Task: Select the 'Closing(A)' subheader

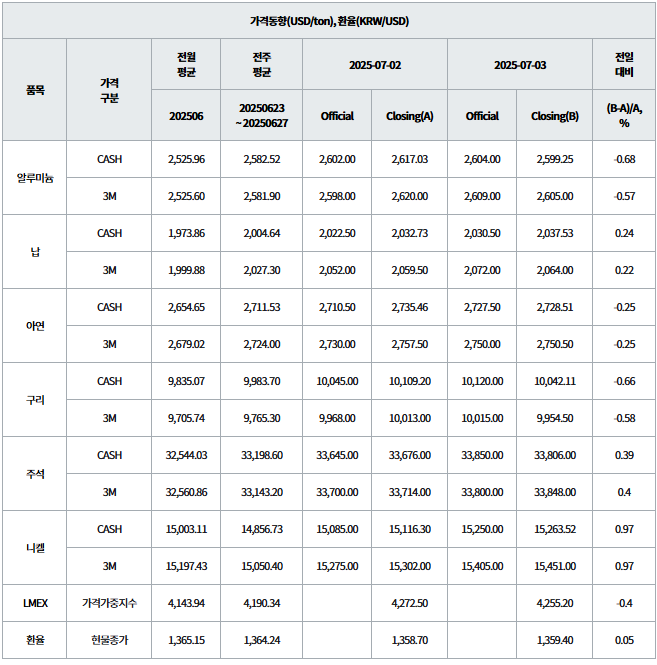Action: pyautogui.click(x=409, y=116)
